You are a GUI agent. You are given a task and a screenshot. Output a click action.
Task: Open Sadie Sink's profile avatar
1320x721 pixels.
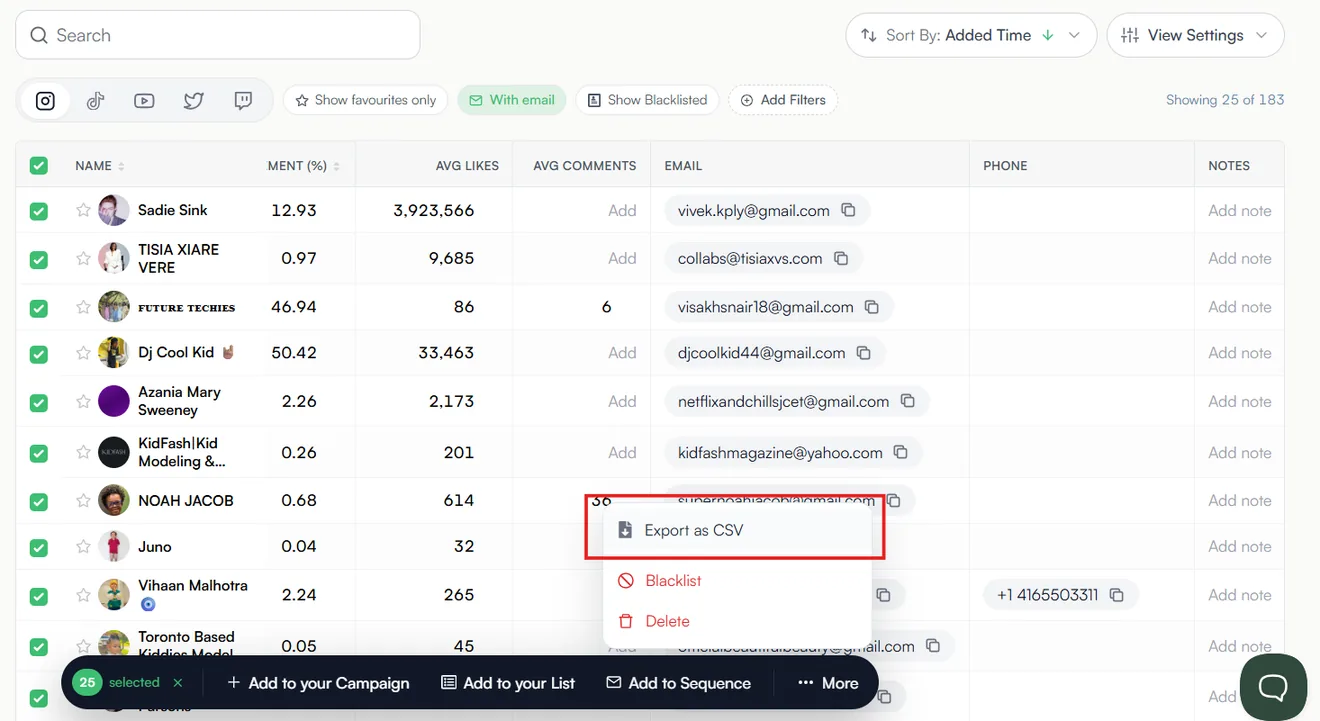click(x=114, y=210)
